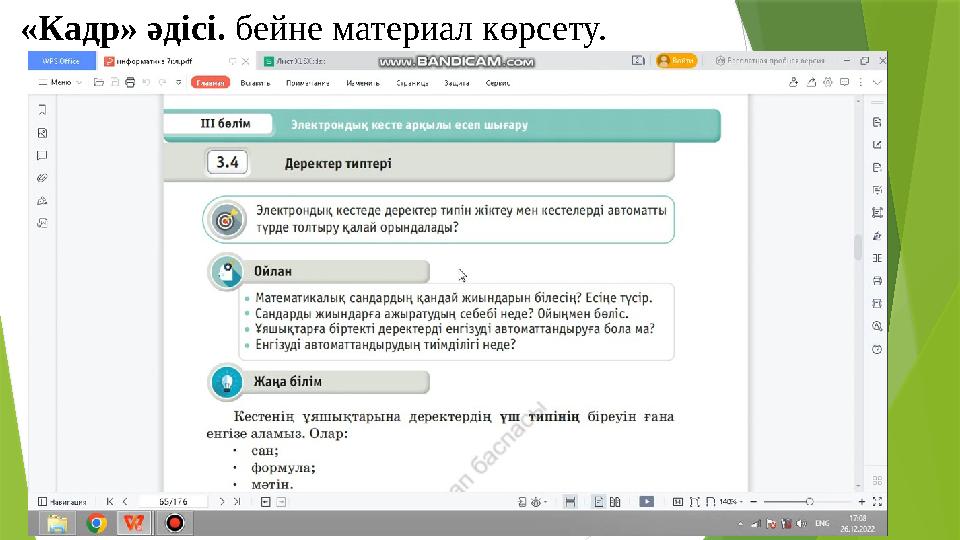This screenshot has height=540, width=960.
Task: Zoom in with plus button
Action: (x=861, y=501)
